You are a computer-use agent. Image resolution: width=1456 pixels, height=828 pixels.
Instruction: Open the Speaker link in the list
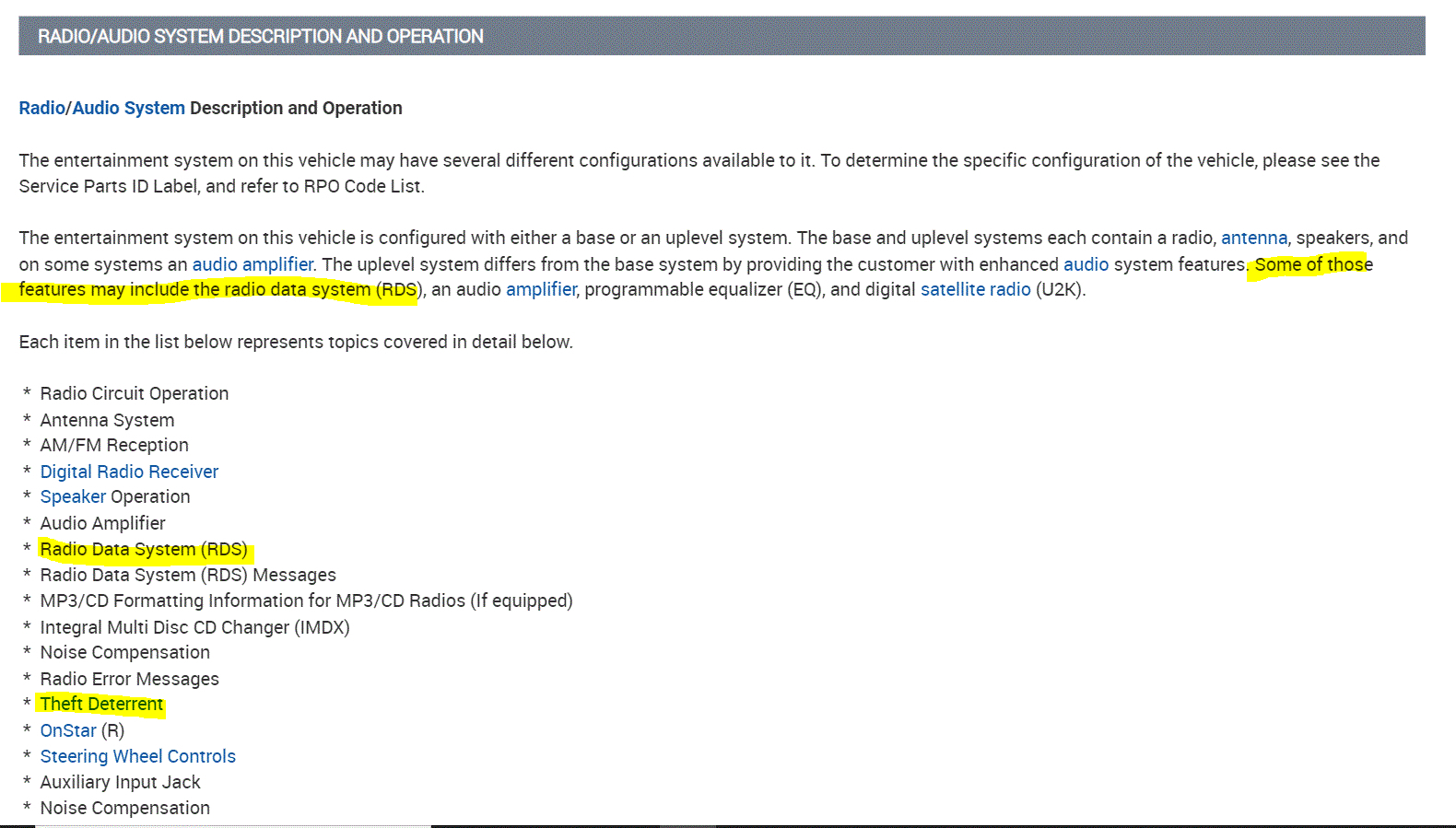point(73,496)
